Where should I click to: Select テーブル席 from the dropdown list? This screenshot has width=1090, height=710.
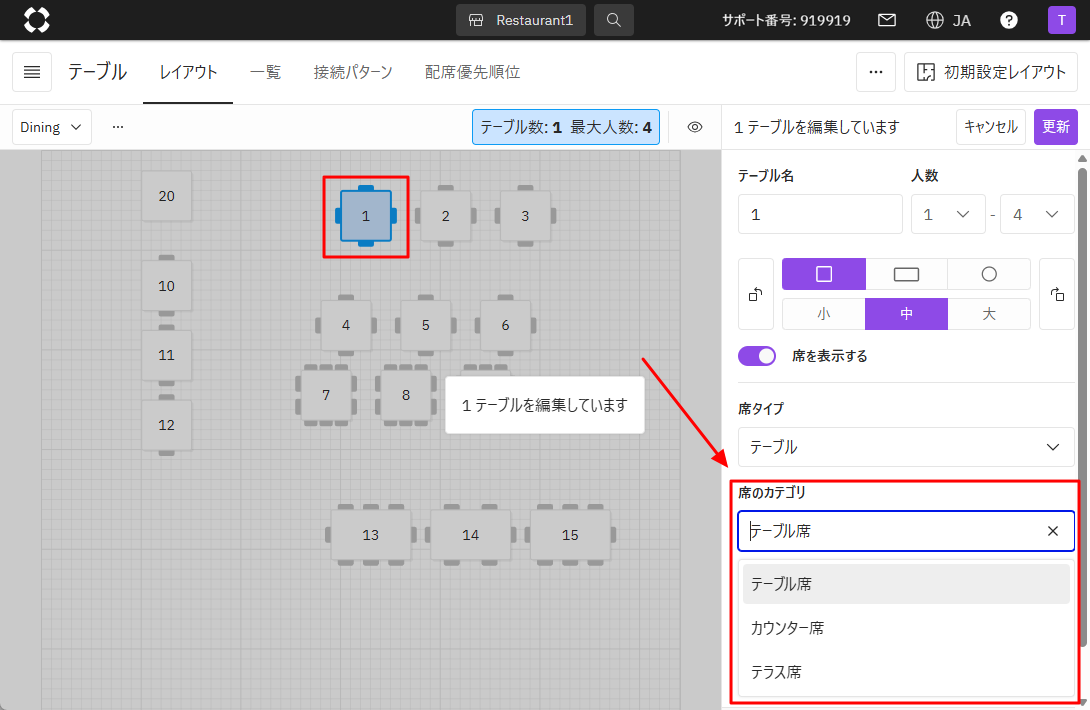906,583
